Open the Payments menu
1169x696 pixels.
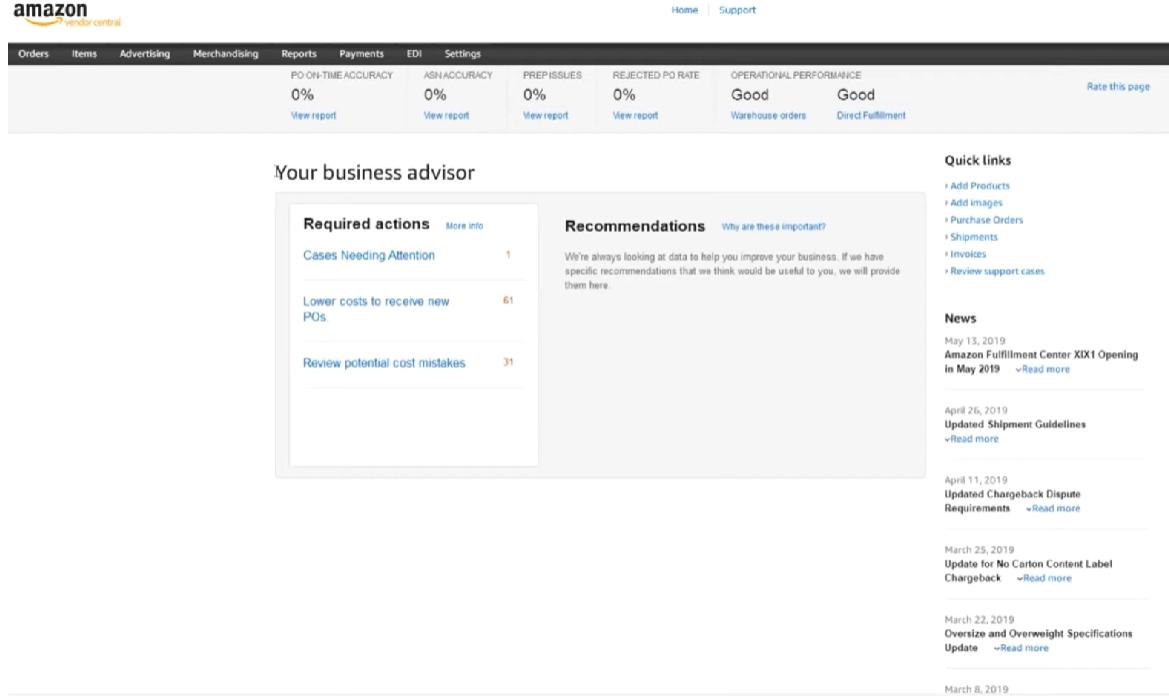click(x=362, y=54)
